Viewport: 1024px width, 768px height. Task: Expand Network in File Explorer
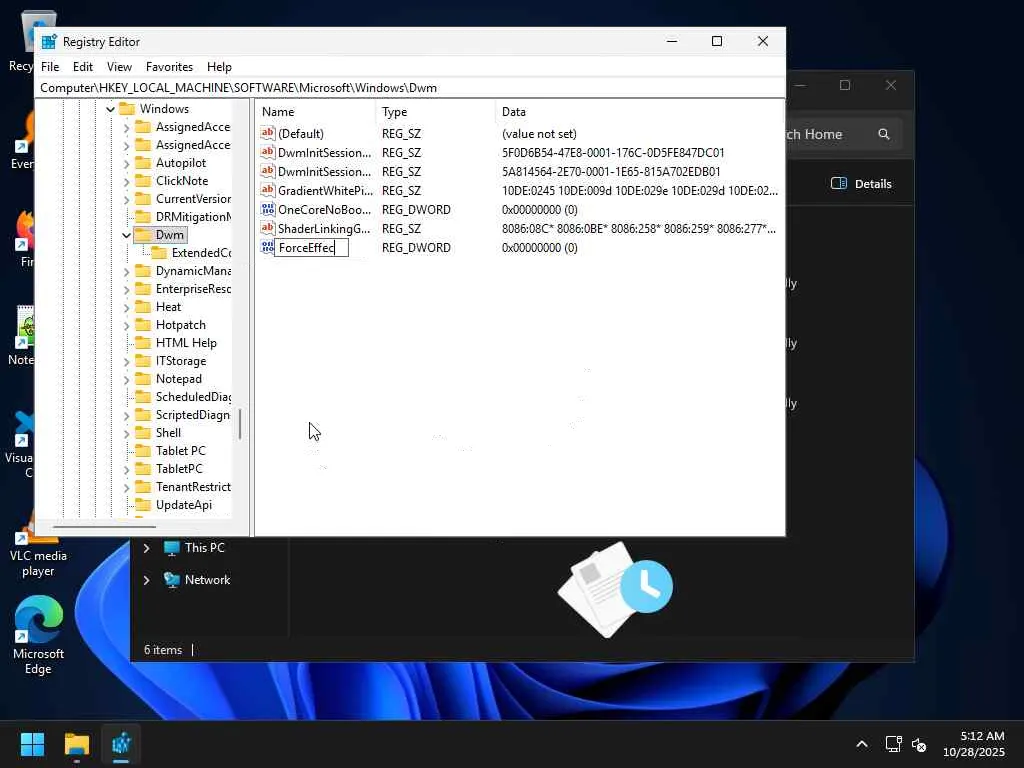coord(146,580)
